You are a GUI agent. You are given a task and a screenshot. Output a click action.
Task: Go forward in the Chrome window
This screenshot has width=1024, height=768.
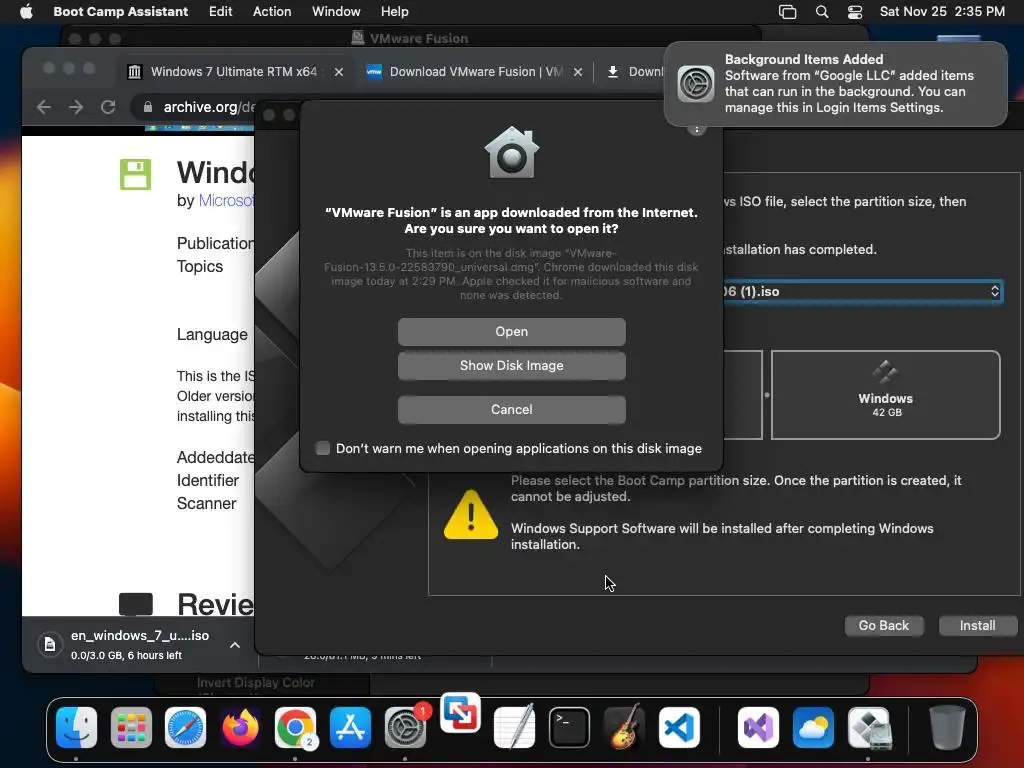[x=76, y=107]
